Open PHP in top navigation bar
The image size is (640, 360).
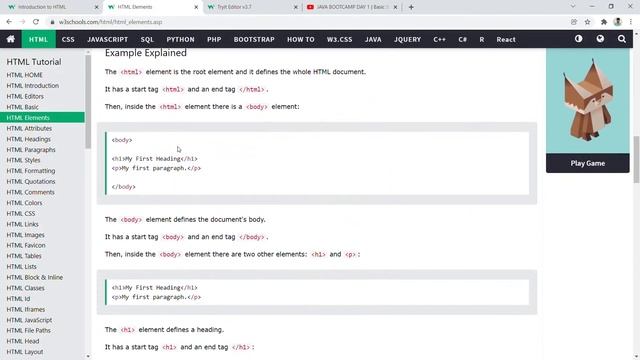tap(214, 39)
